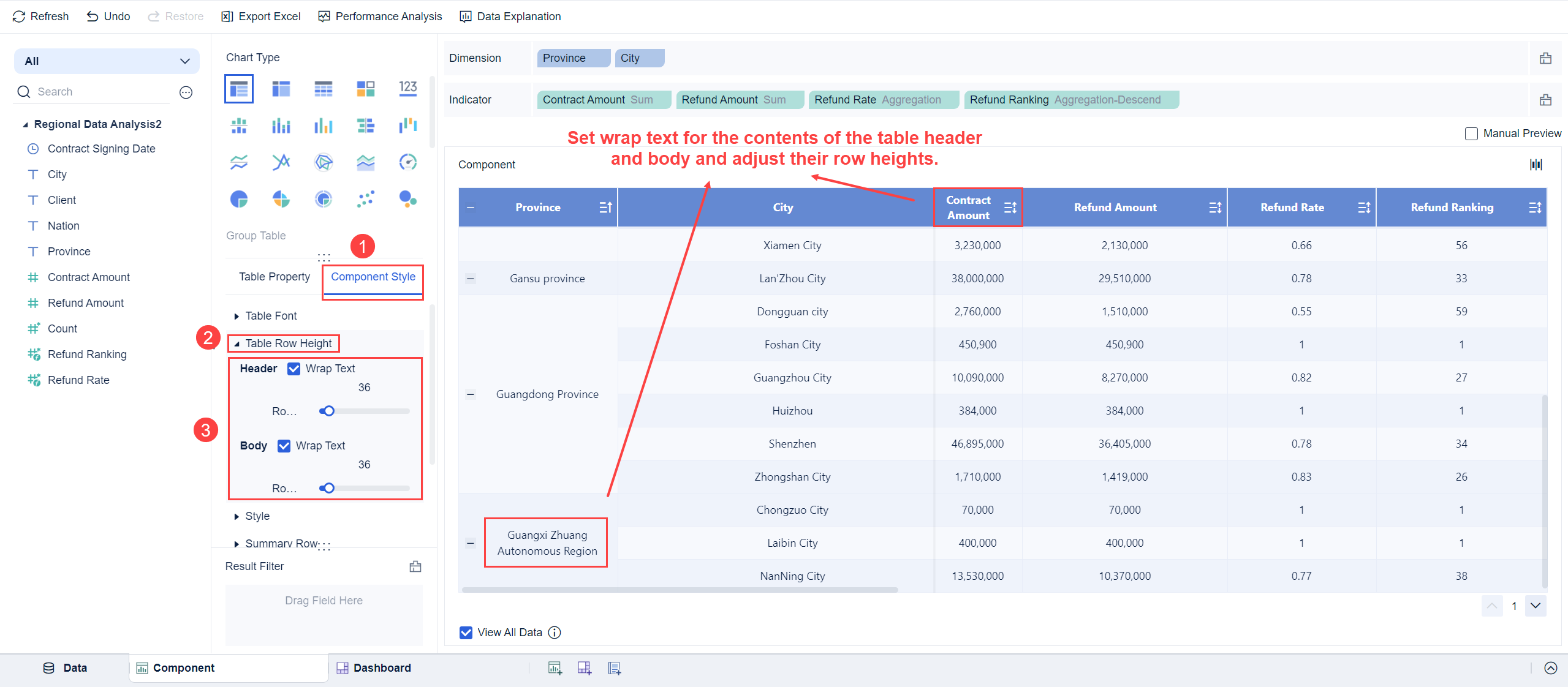
Task: Open the Performance Analysis tool
Action: tap(380, 17)
